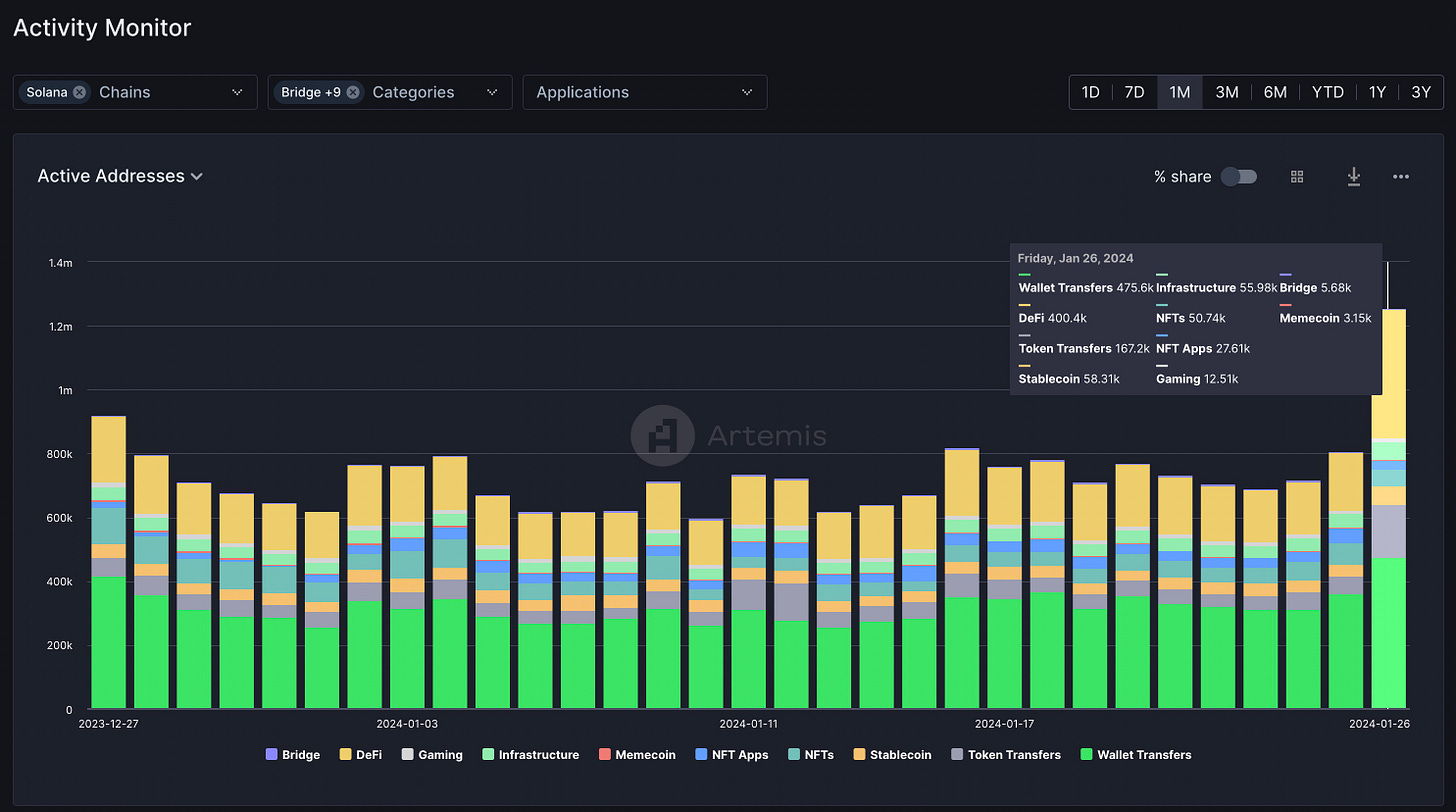The image size is (1456, 812).
Task: Remove the Solana chip from Chains
Action: (80, 92)
